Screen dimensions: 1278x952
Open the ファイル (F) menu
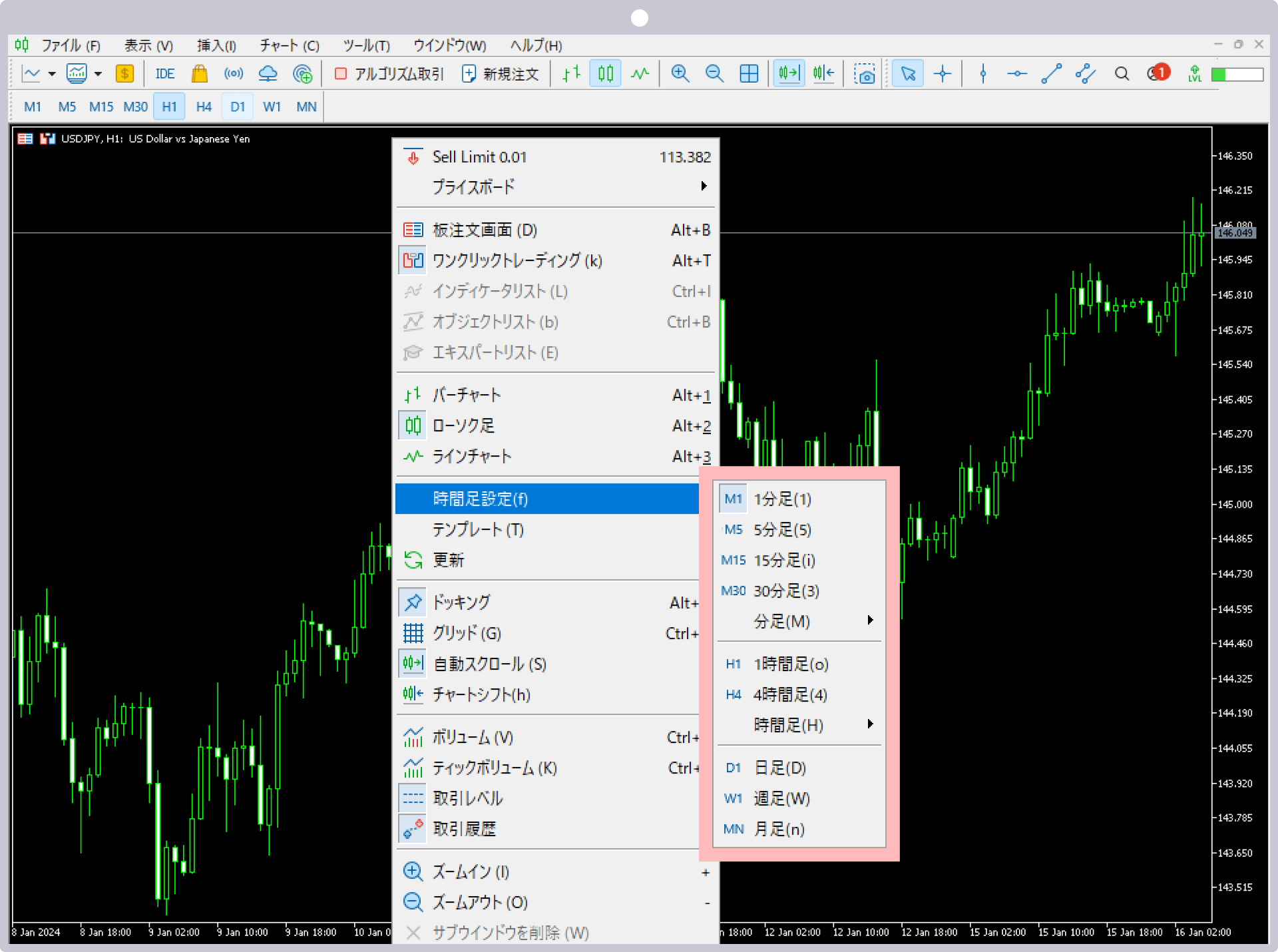[x=71, y=45]
